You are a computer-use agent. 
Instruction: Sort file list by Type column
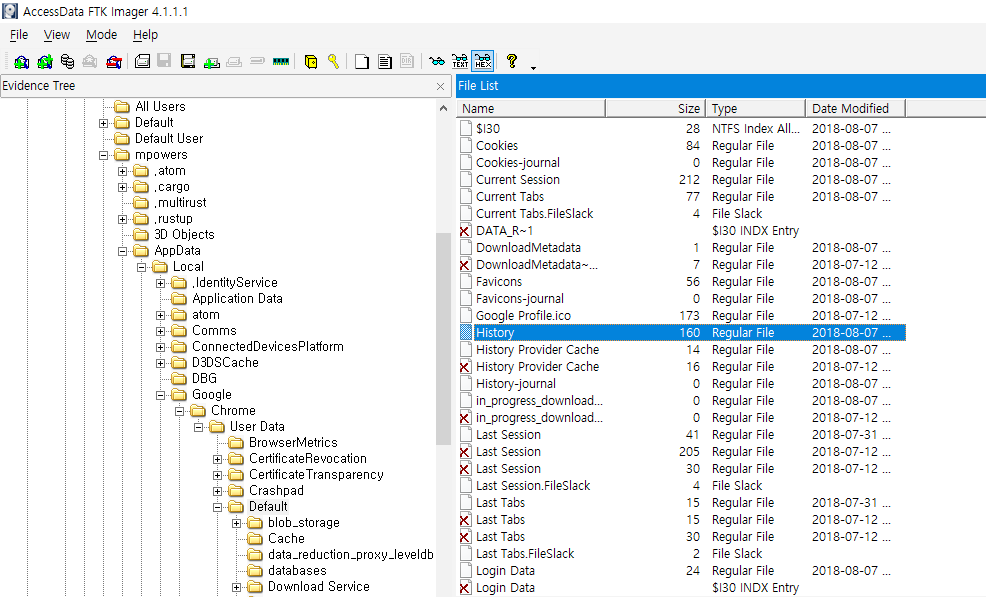755,108
